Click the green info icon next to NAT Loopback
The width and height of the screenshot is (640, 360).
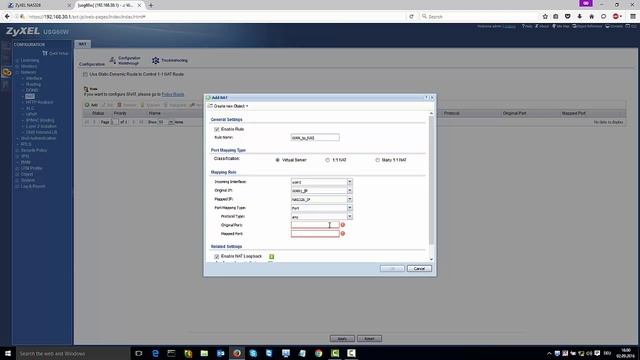click(271, 256)
